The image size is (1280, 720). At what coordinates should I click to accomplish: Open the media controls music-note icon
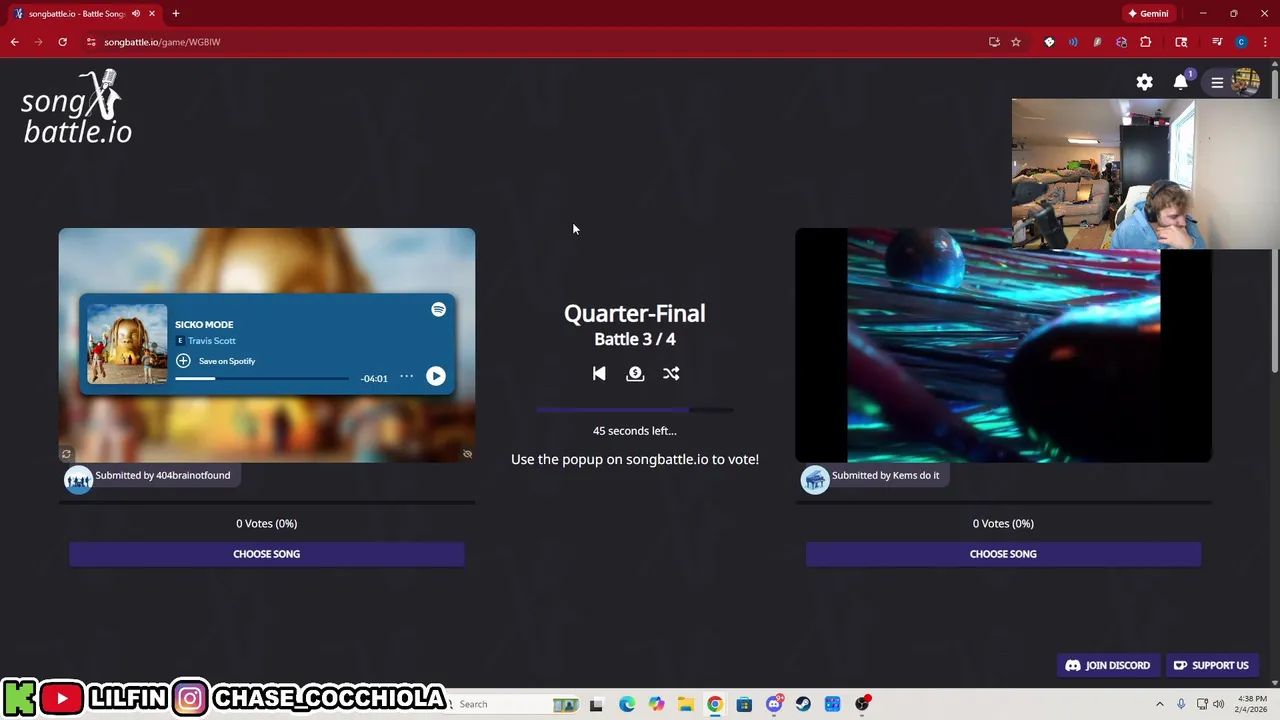coord(1217,42)
